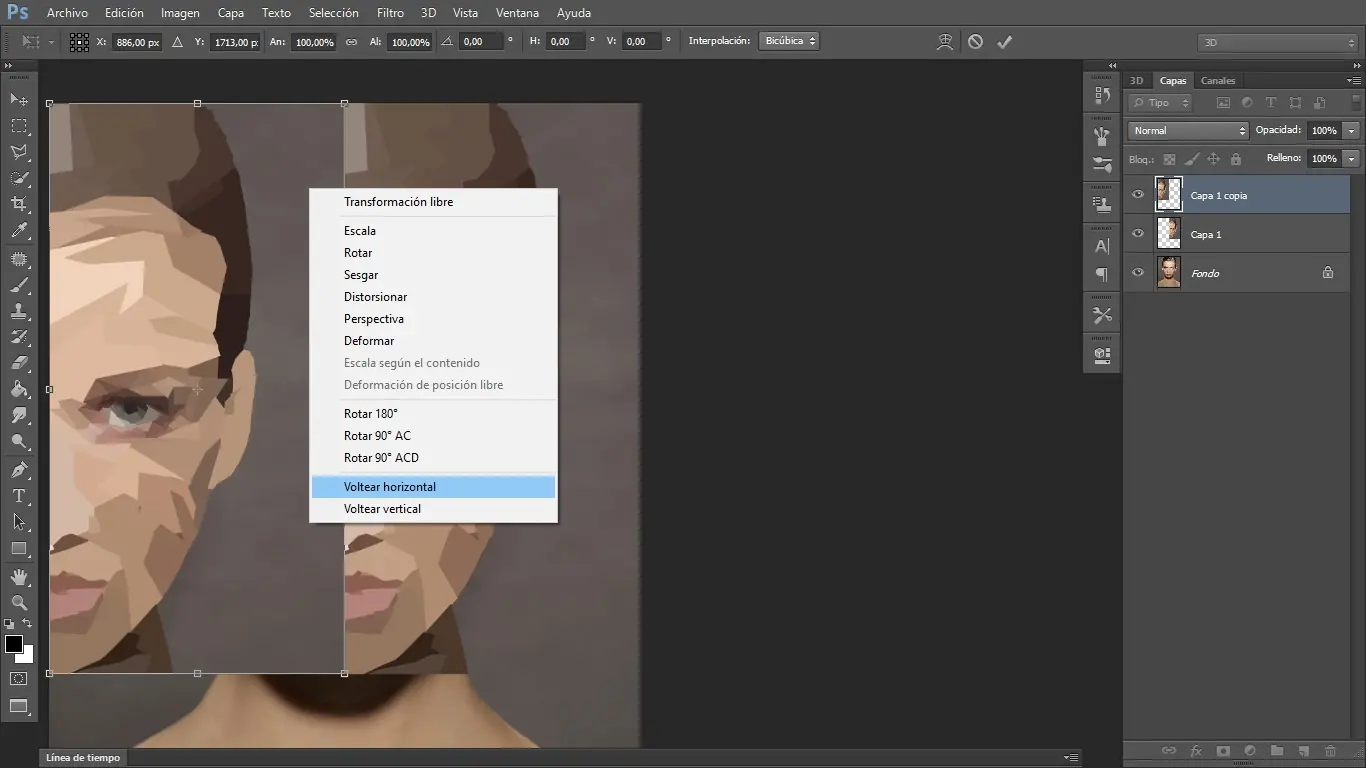
Task: Choose Voltear vertical from the context menu
Action: 382,509
